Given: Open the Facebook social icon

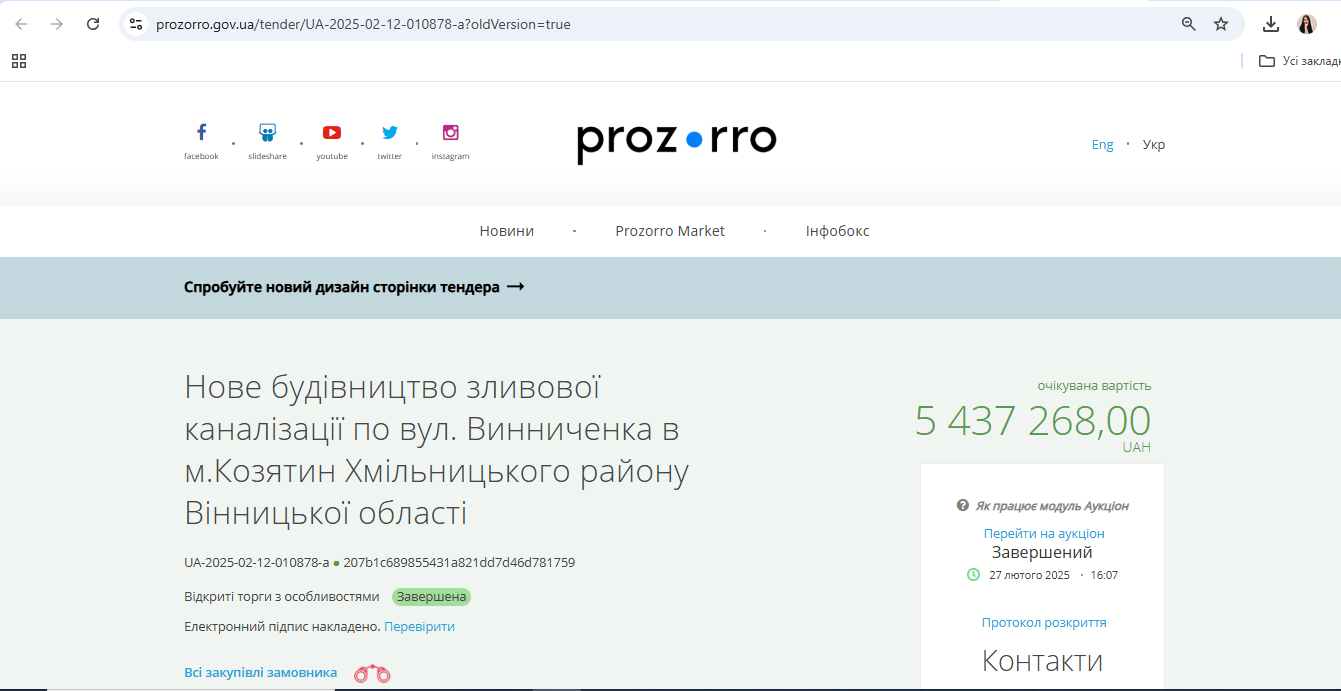Looking at the screenshot, I should (x=201, y=133).
